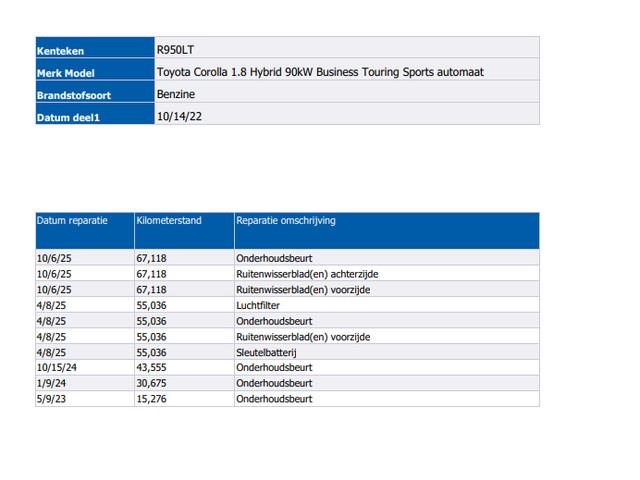Screen dimensions: 640x480
Task: Click the Datum reparatie column header
Action: 85,231
